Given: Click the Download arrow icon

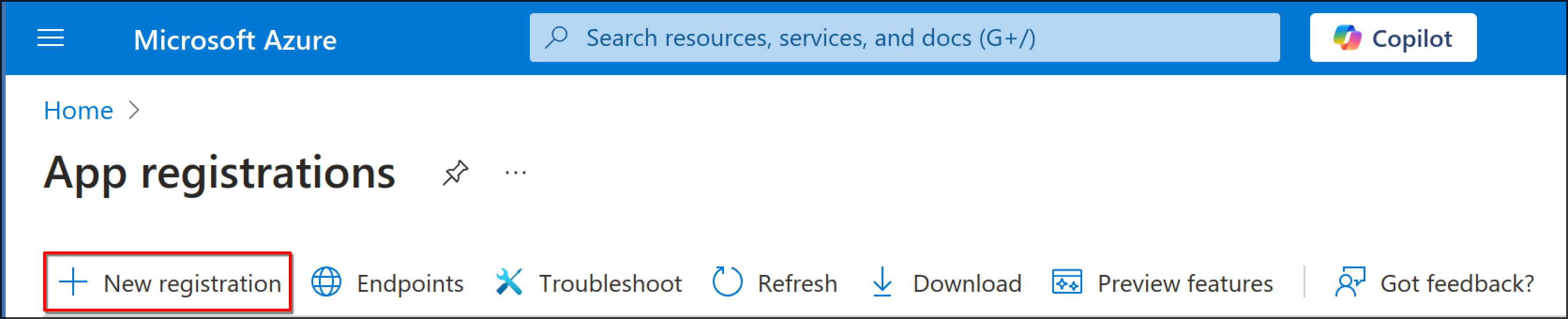Looking at the screenshot, I should click(882, 282).
